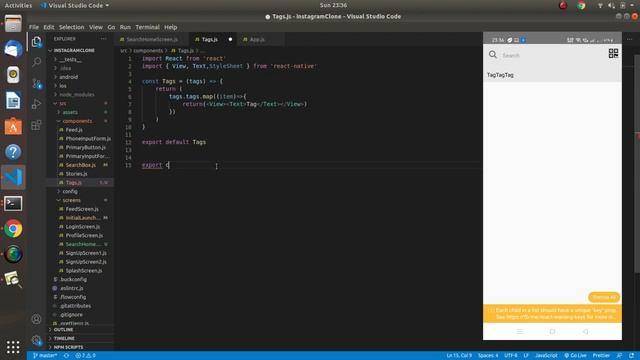Open LoginScreen.js in the explorer
Image resolution: width=640 pixels, height=360 pixels.
point(82,227)
